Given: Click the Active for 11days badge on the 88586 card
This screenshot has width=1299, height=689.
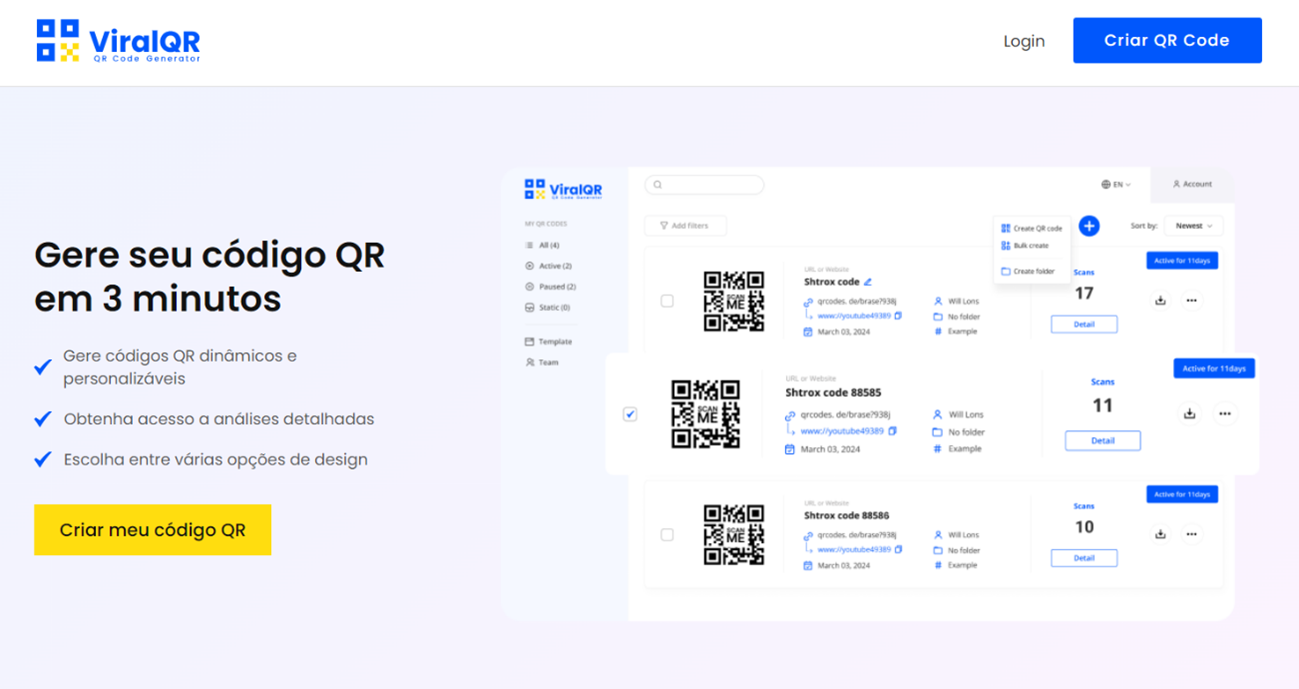Looking at the screenshot, I should (1182, 495).
